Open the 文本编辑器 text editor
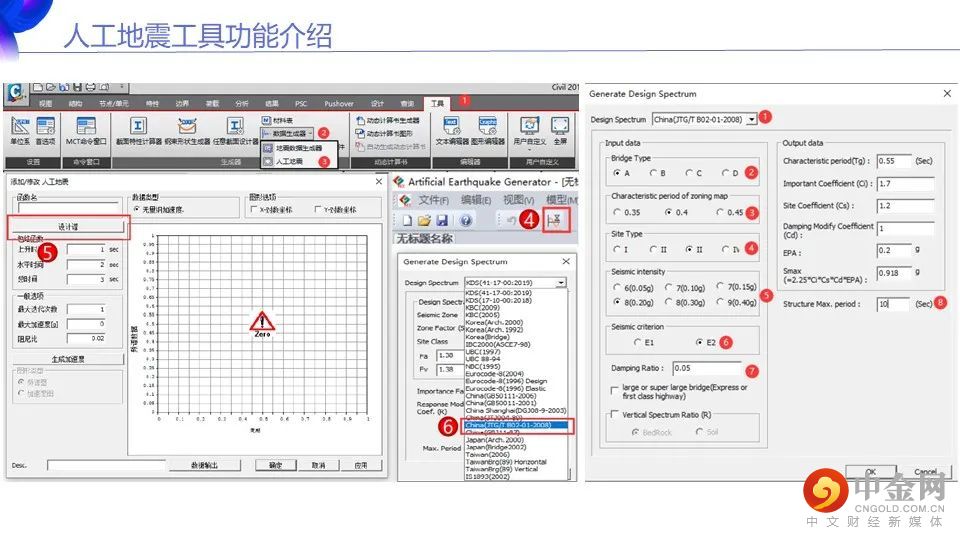The image size is (960, 540). (451, 131)
